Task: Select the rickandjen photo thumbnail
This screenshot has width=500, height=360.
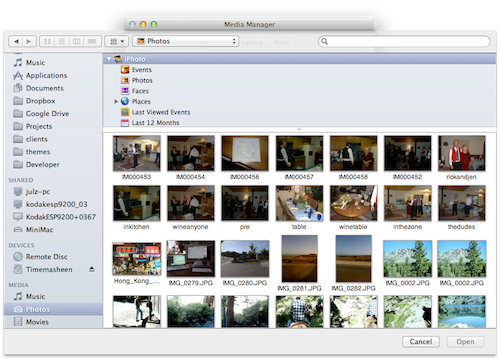Action: coord(462,153)
